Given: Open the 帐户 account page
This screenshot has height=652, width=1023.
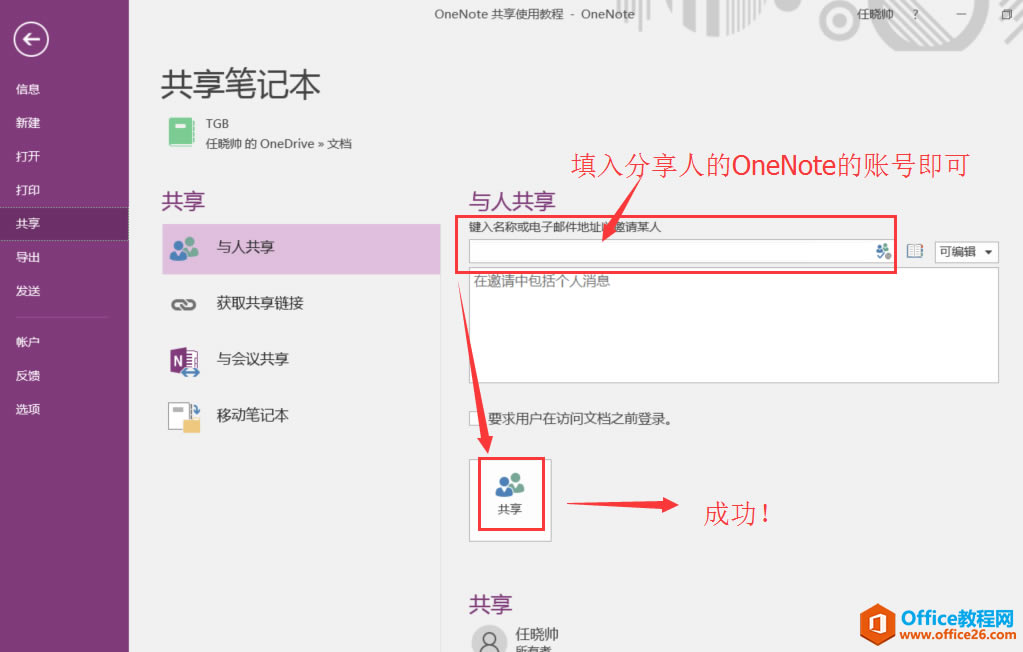Looking at the screenshot, I should (27, 341).
